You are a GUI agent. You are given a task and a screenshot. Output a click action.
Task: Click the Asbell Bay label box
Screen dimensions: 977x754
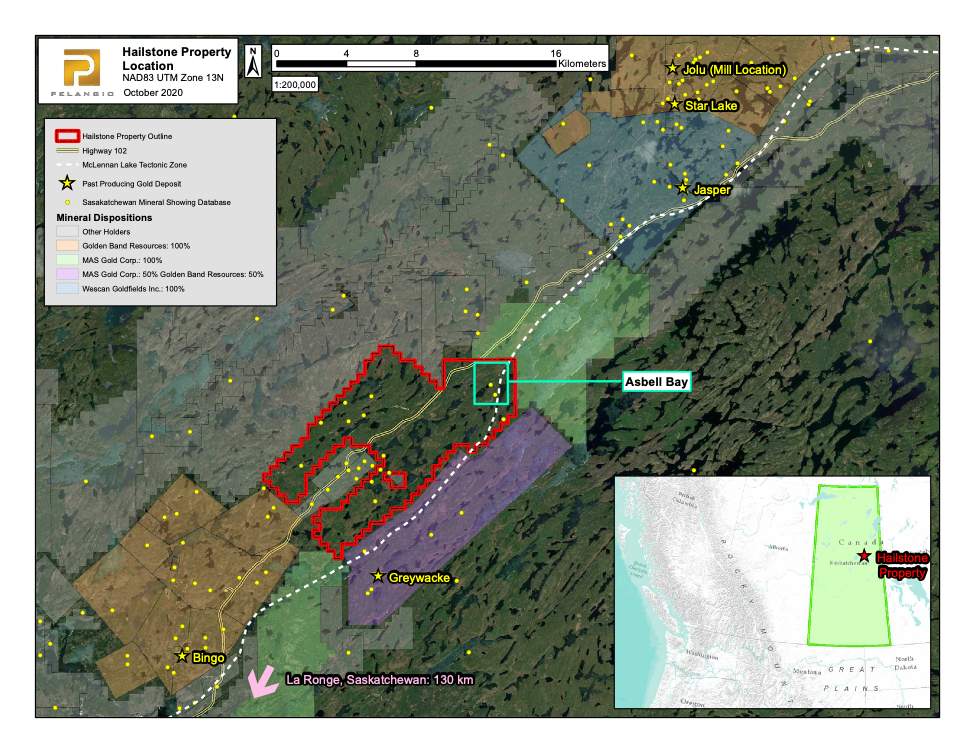pyautogui.click(x=657, y=382)
